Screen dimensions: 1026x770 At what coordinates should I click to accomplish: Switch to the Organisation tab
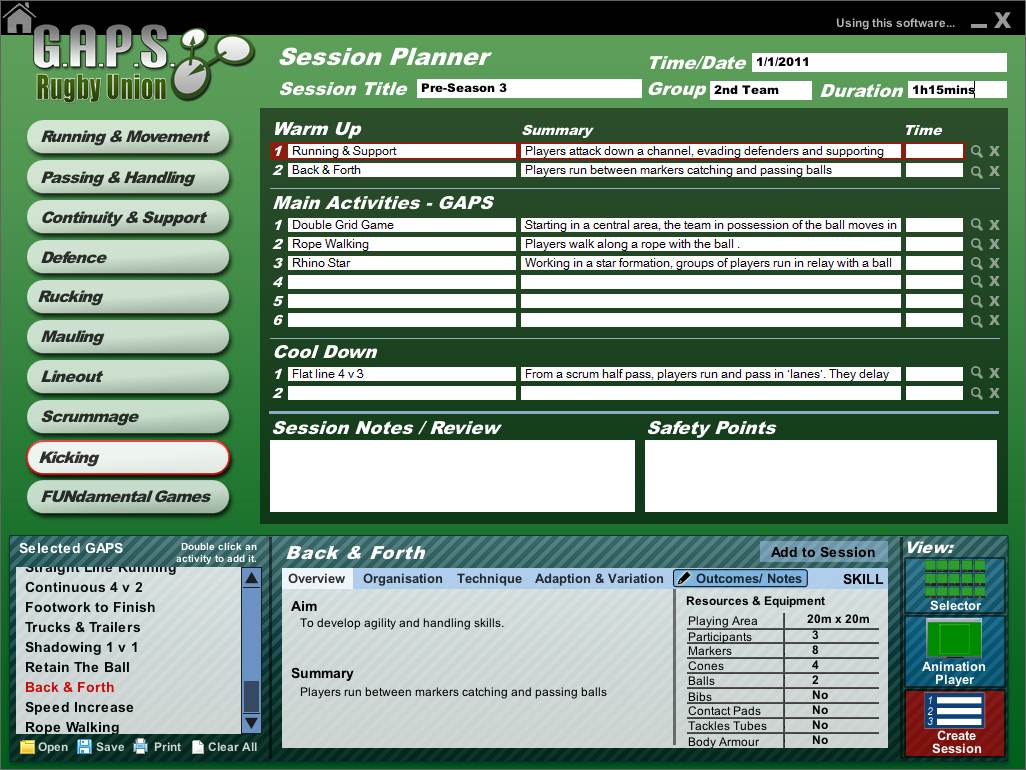pyautogui.click(x=402, y=579)
